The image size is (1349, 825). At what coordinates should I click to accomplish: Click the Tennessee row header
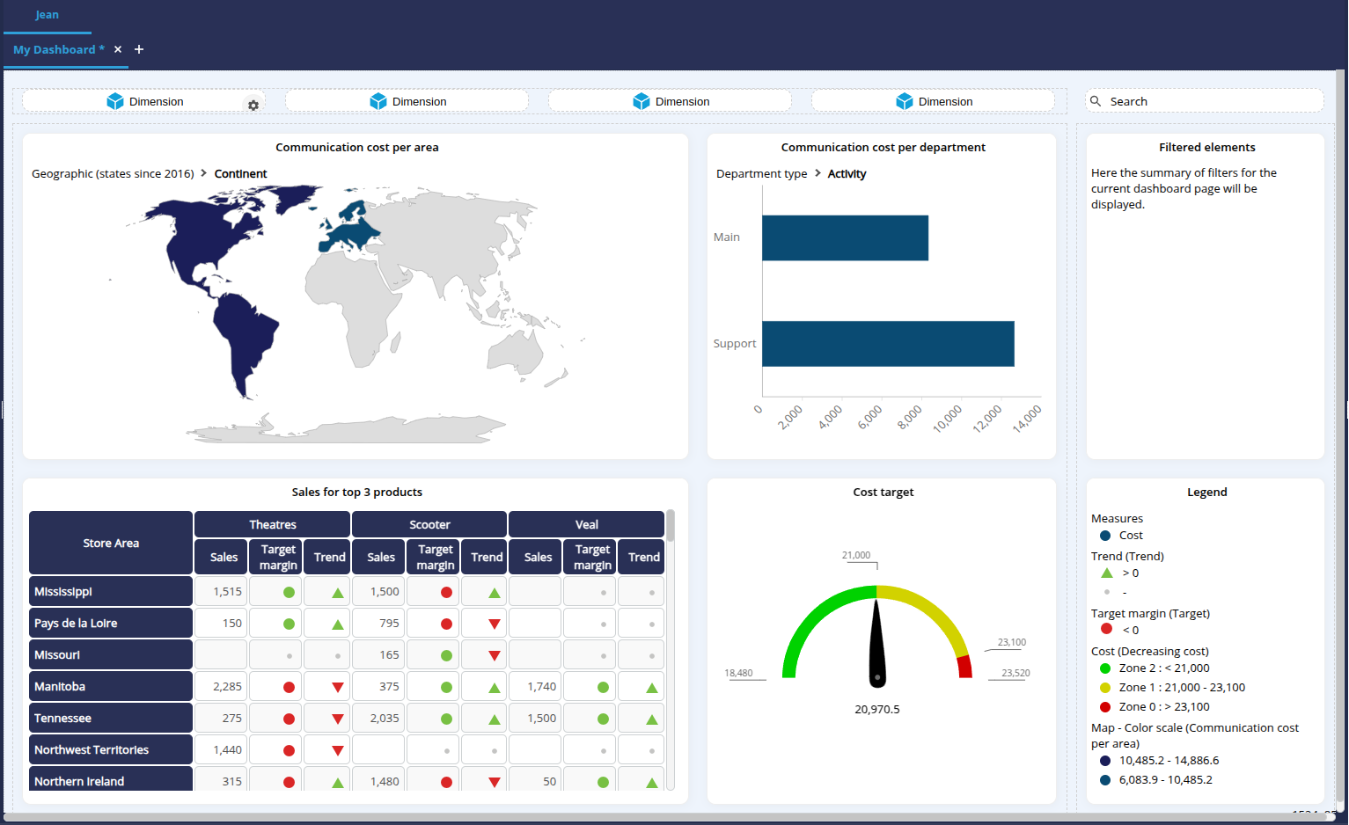(111, 718)
